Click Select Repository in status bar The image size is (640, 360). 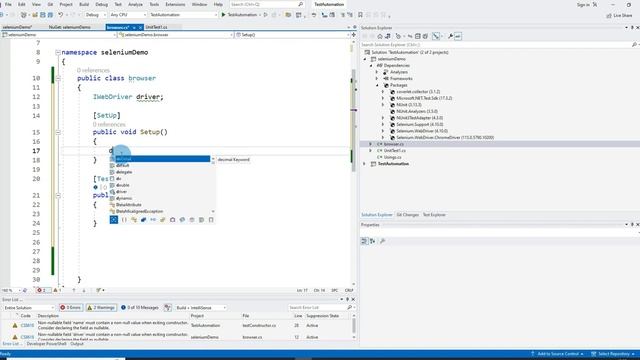pyautogui.click(x=613, y=354)
